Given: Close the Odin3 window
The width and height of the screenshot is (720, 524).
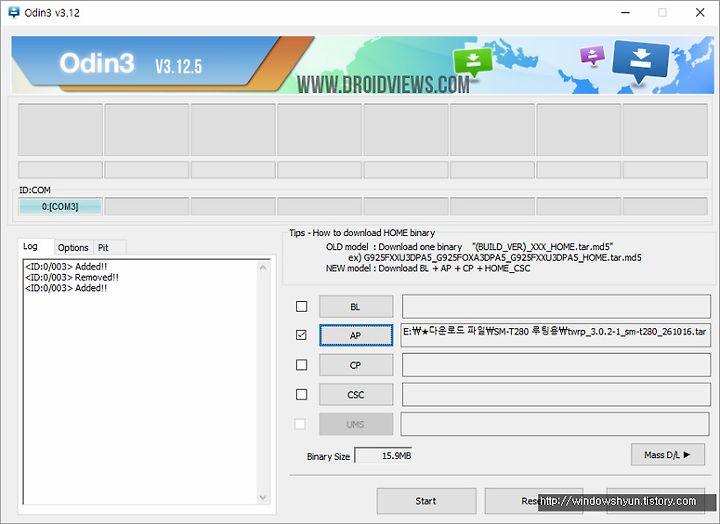Looking at the screenshot, I should coord(700,12).
